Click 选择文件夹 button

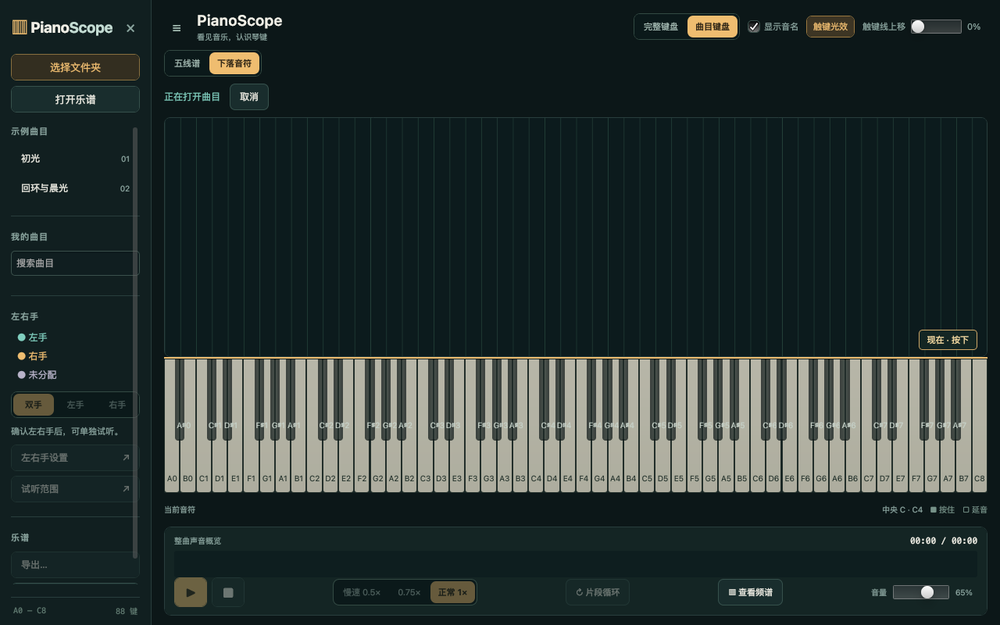tap(75, 67)
